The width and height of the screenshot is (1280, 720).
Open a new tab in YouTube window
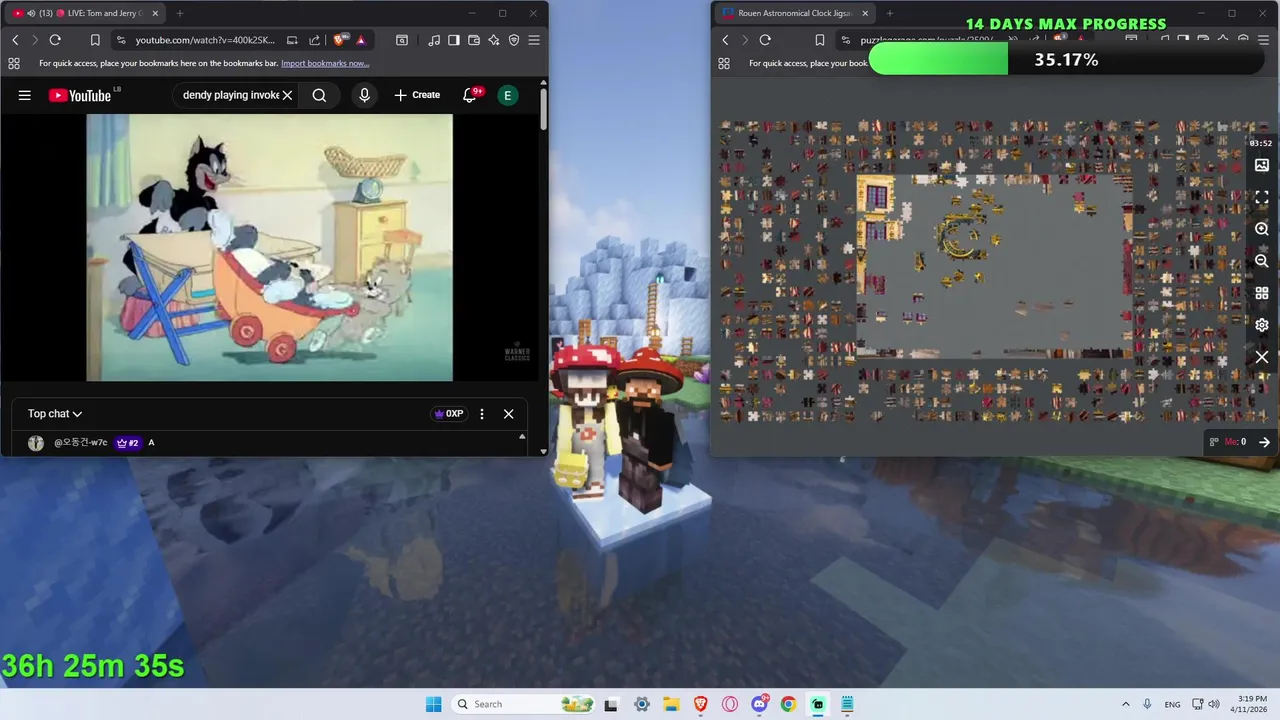click(180, 13)
